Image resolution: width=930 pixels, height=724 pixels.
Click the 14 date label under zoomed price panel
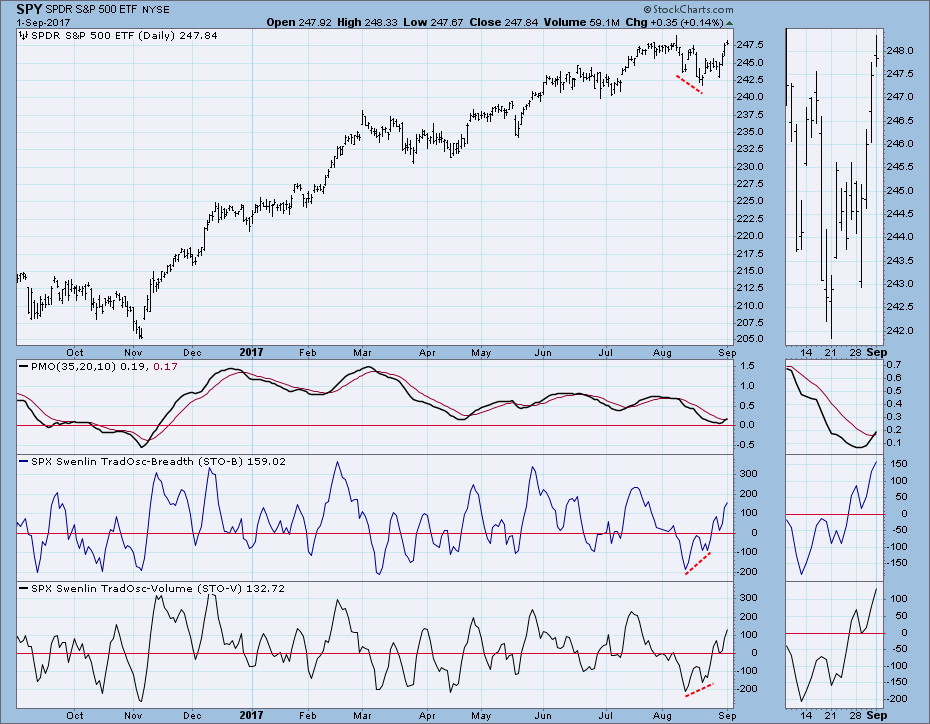coord(806,353)
